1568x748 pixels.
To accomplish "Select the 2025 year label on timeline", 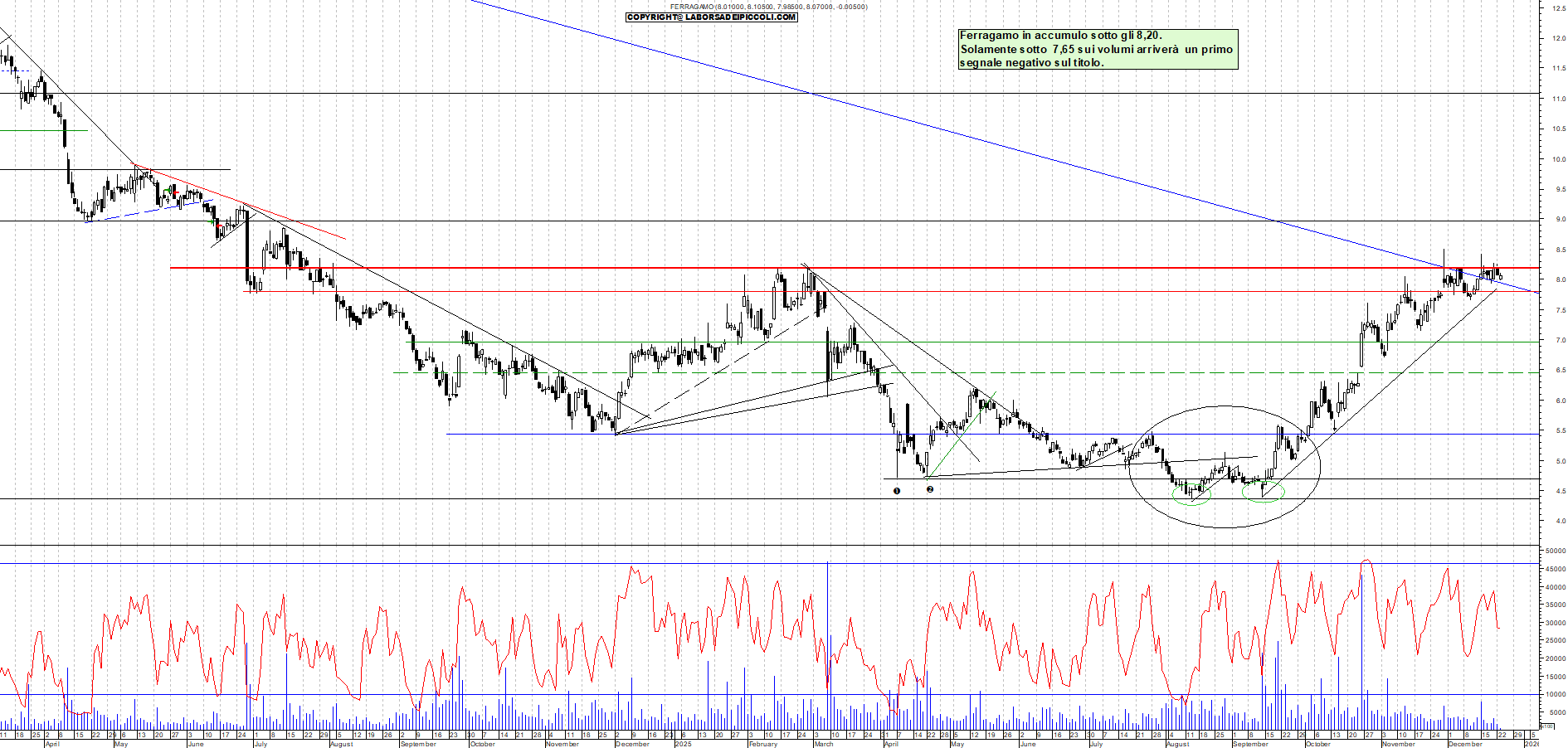I will tap(683, 744).
